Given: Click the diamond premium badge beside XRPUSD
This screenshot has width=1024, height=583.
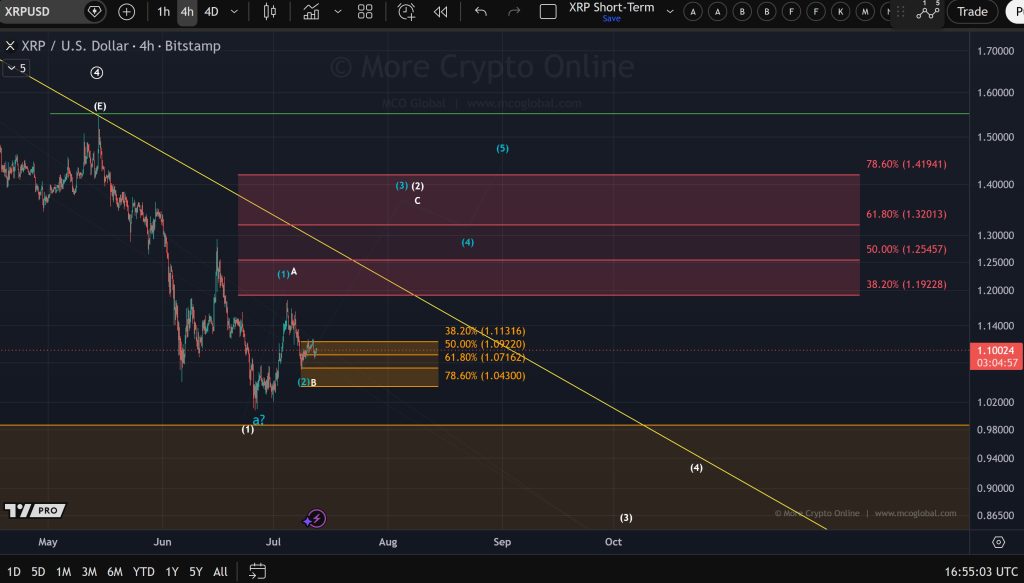Looking at the screenshot, I should tap(95, 12).
